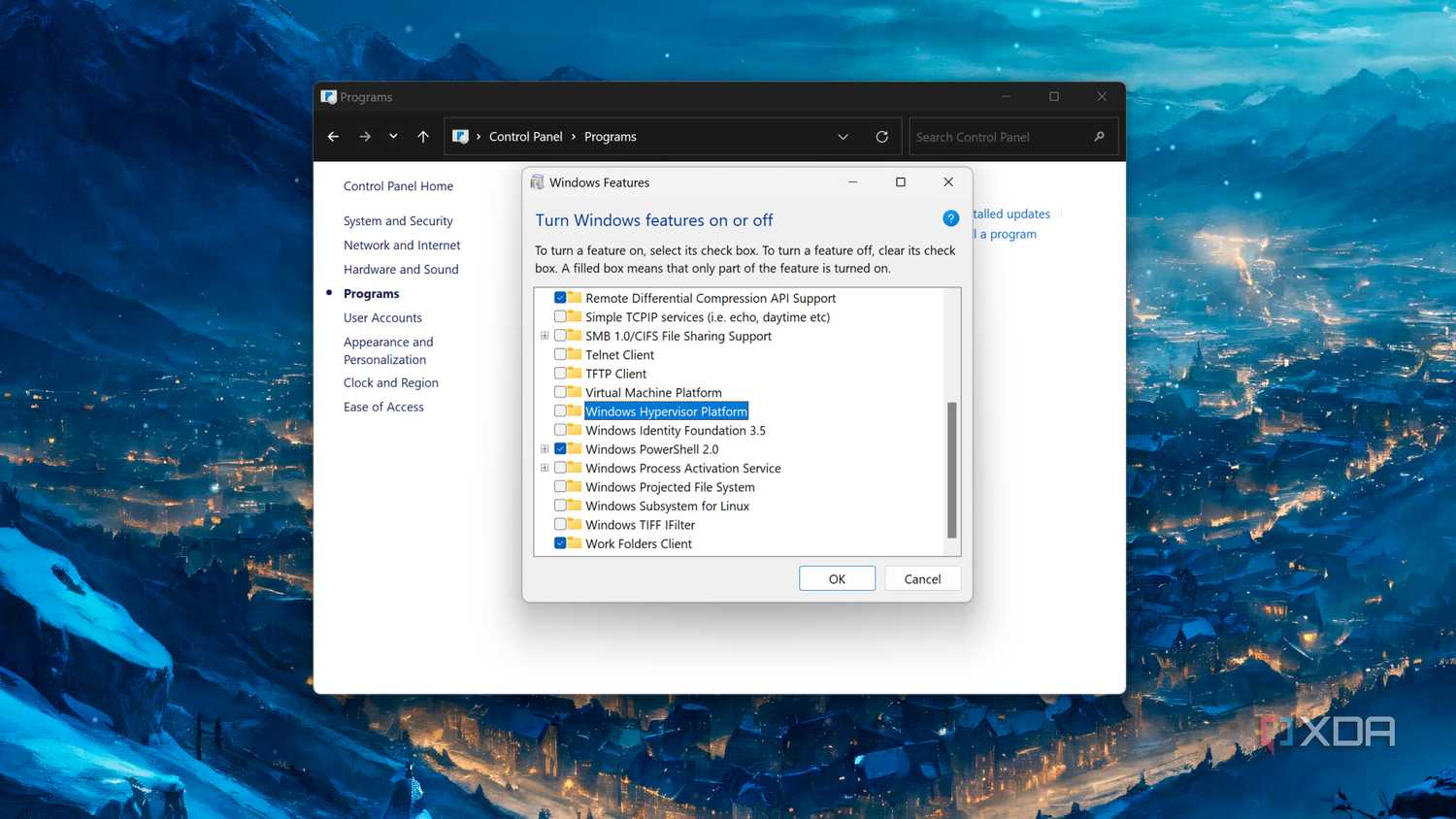
Task: Enable Windows Projected File System checkbox
Action: [x=560, y=487]
